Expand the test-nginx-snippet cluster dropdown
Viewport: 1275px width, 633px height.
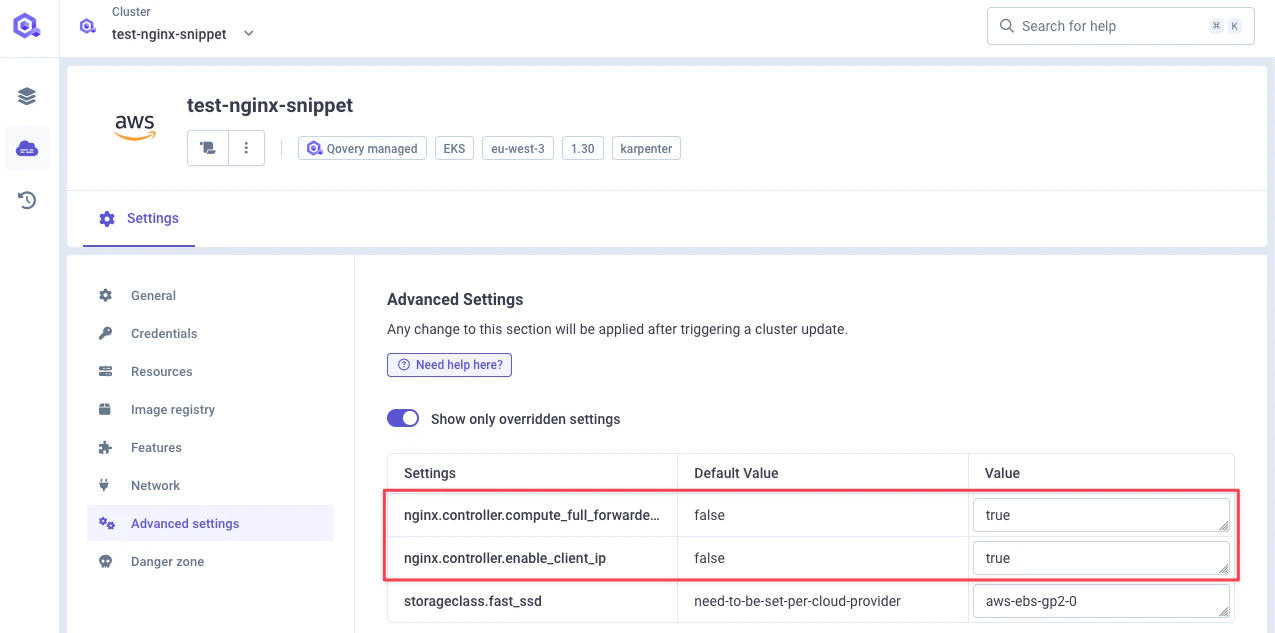coord(249,33)
